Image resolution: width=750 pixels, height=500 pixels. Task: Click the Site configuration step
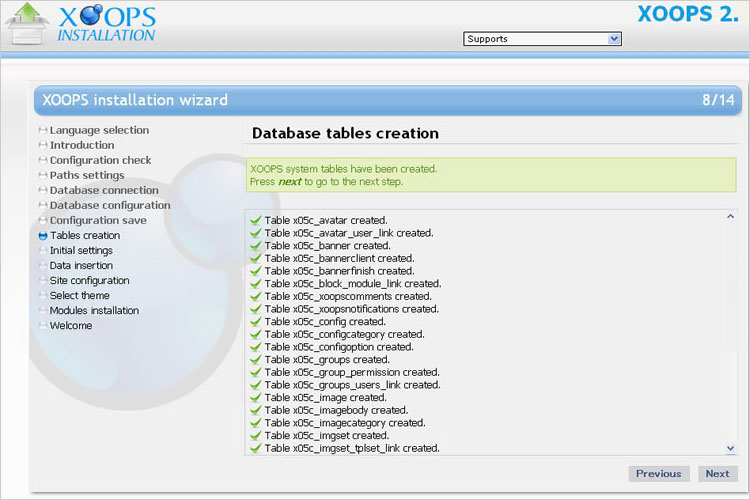[89, 280]
